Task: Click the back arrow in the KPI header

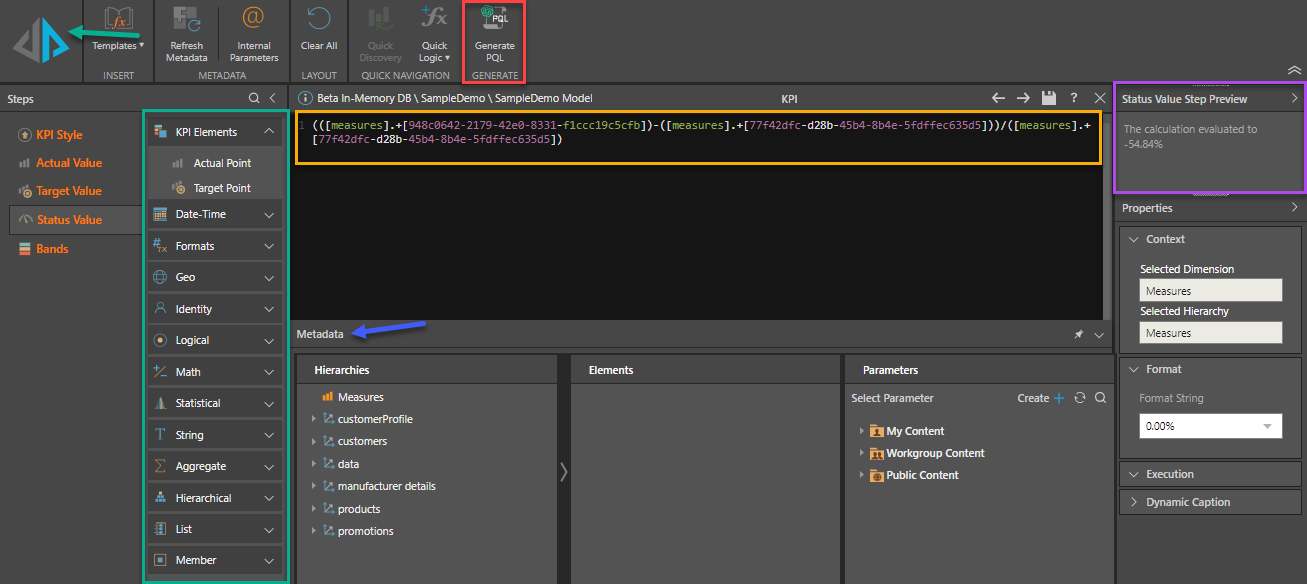Action: [998, 98]
